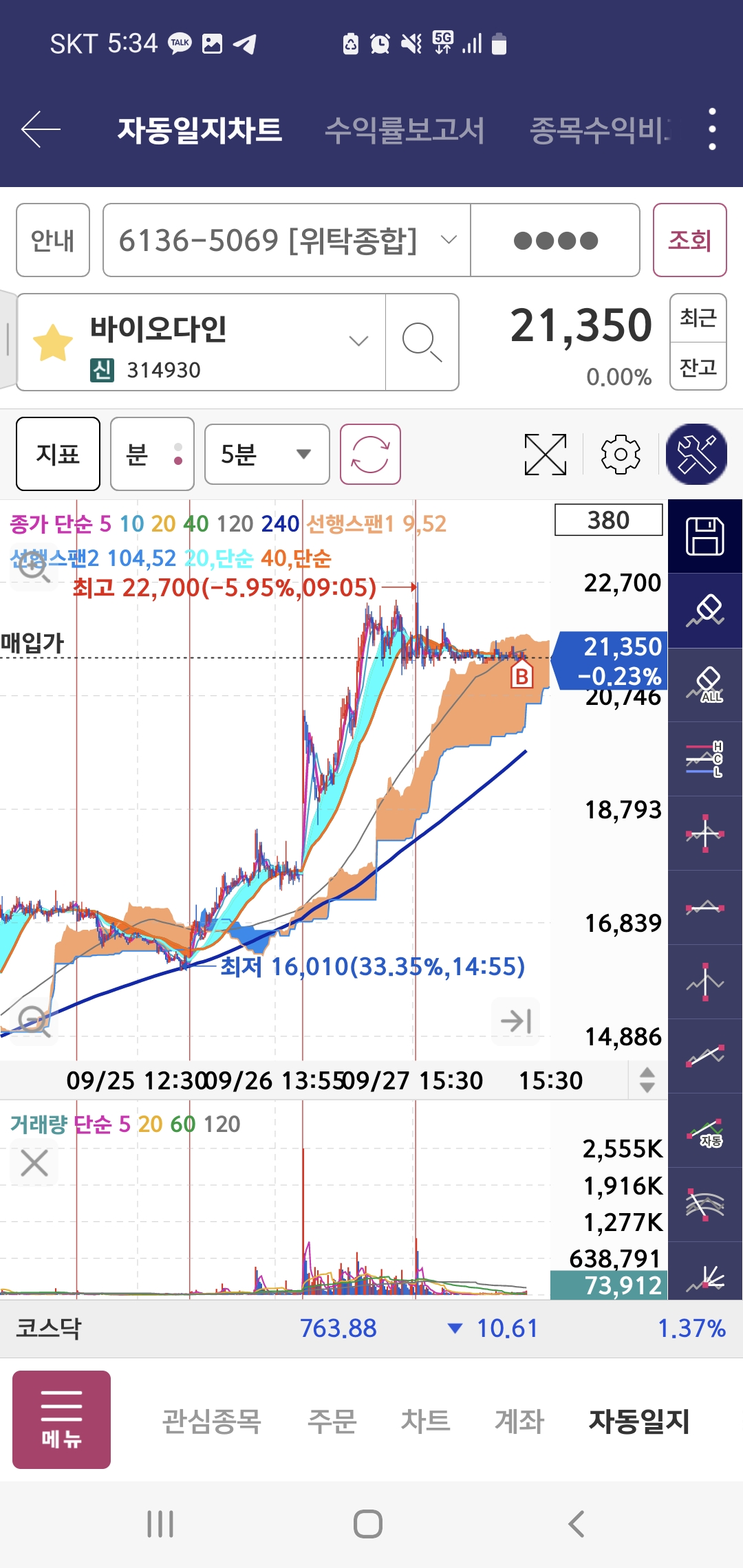743x1568 pixels.
Task: Open the 메뉴 main menu
Action: click(61, 1419)
